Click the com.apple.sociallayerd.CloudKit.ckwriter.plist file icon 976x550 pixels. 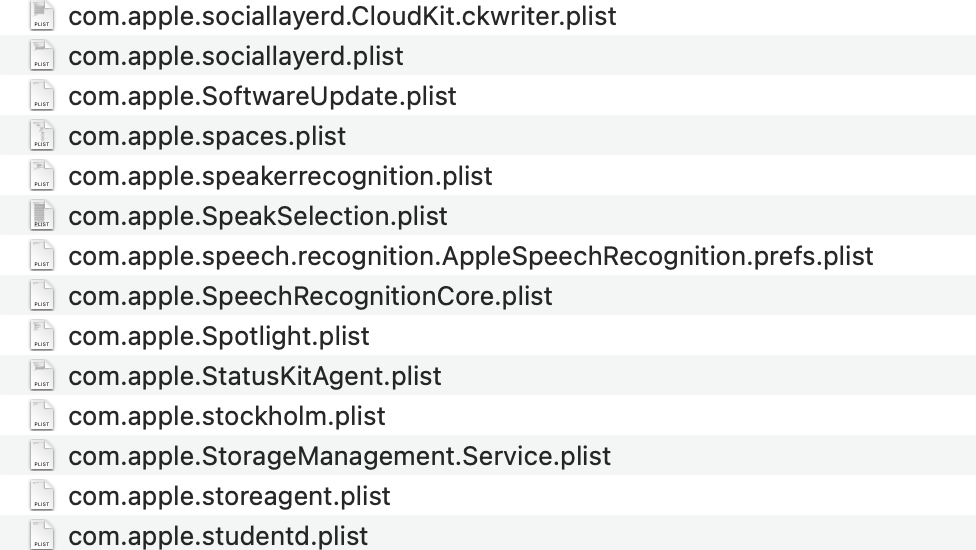(42, 16)
